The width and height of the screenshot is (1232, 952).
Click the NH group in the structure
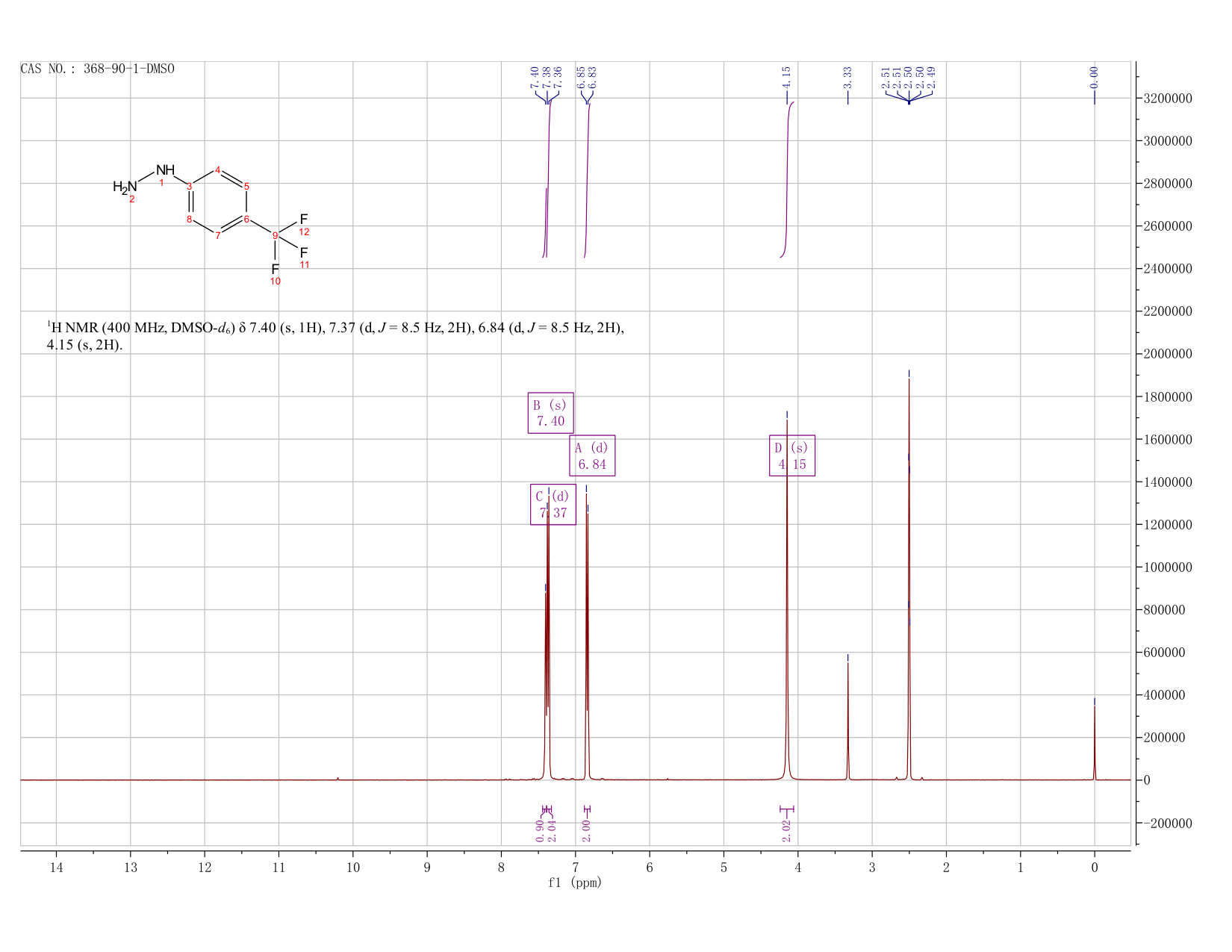coord(165,170)
